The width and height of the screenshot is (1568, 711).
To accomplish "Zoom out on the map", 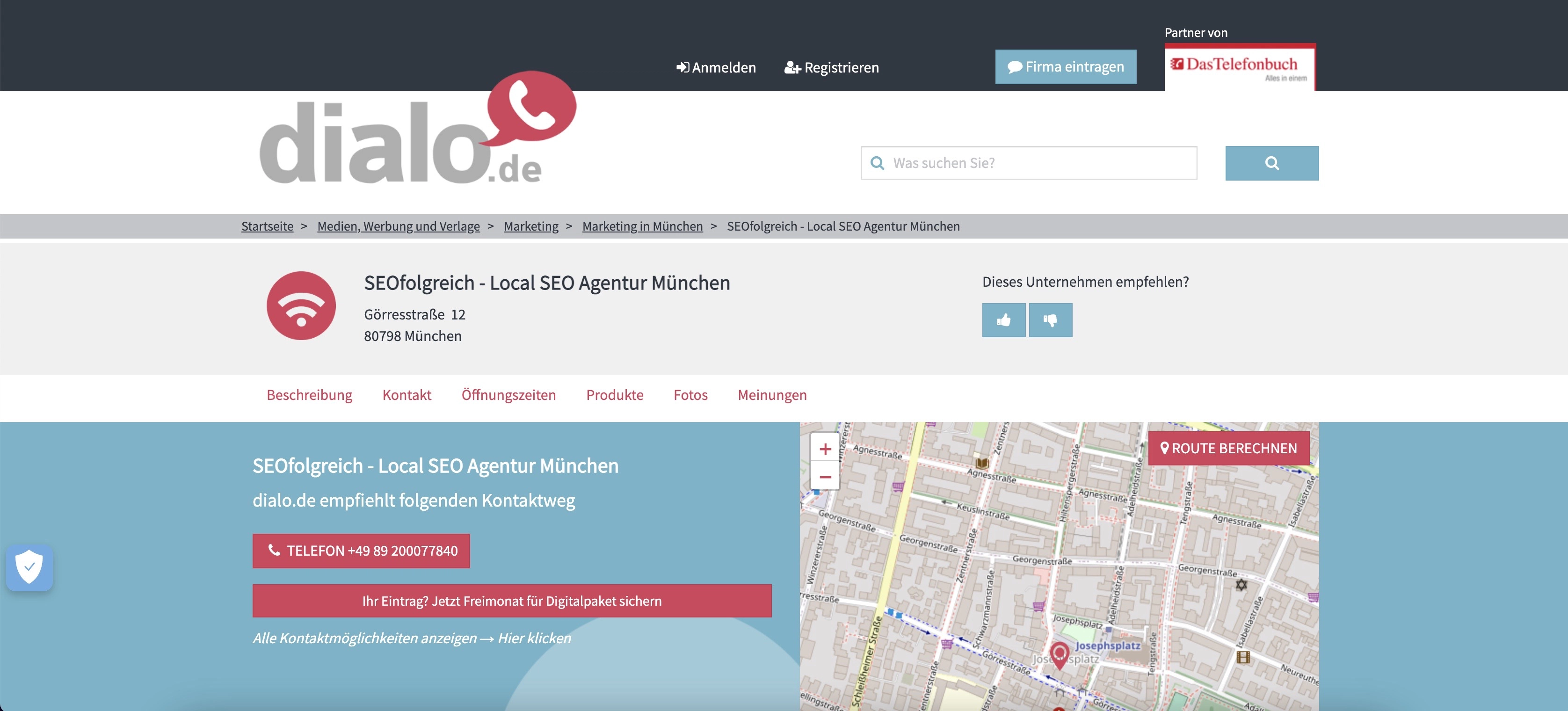I will click(825, 477).
